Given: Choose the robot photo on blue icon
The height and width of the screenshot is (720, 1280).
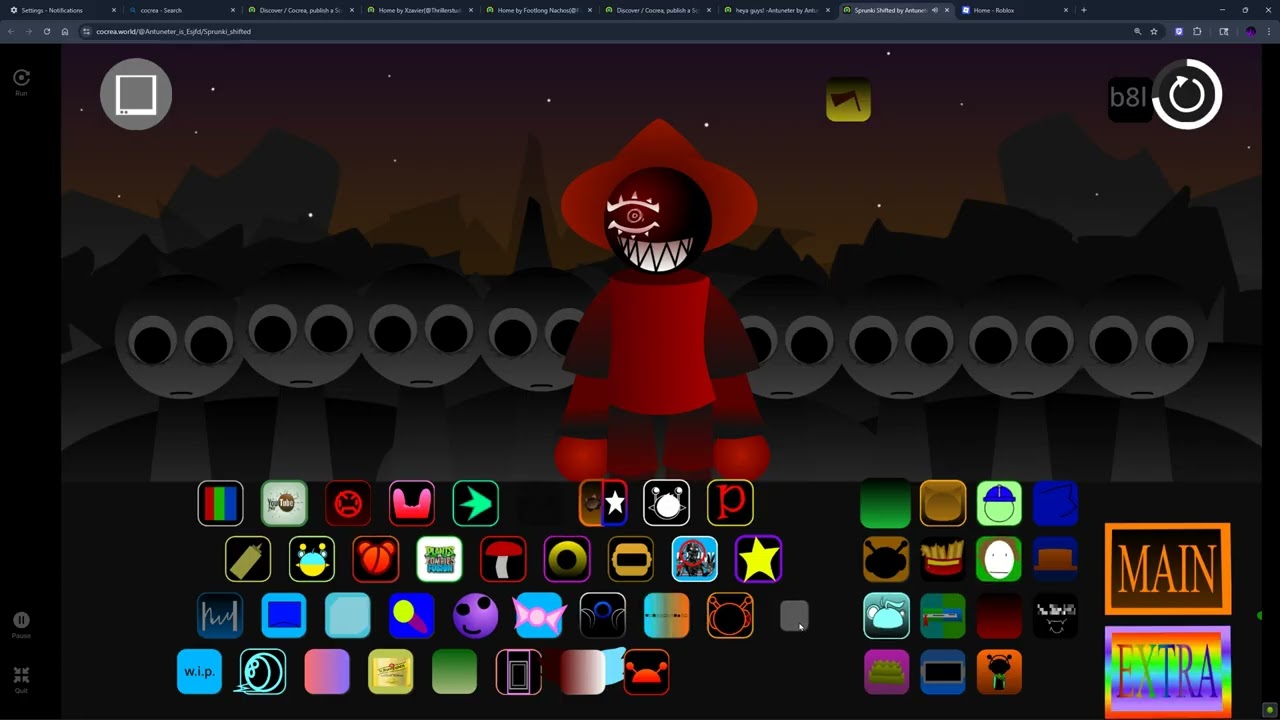Looking at the screenshot, I should [695, 559].
